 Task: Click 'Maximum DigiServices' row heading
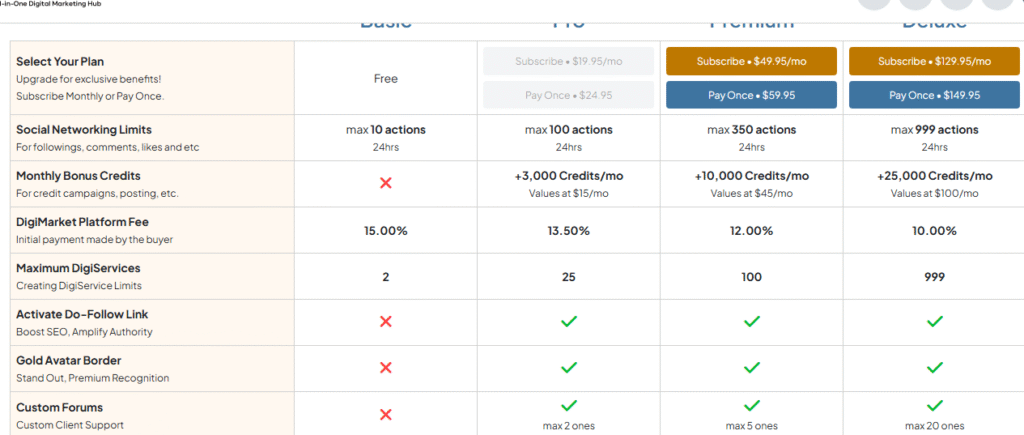click(78, 268)
